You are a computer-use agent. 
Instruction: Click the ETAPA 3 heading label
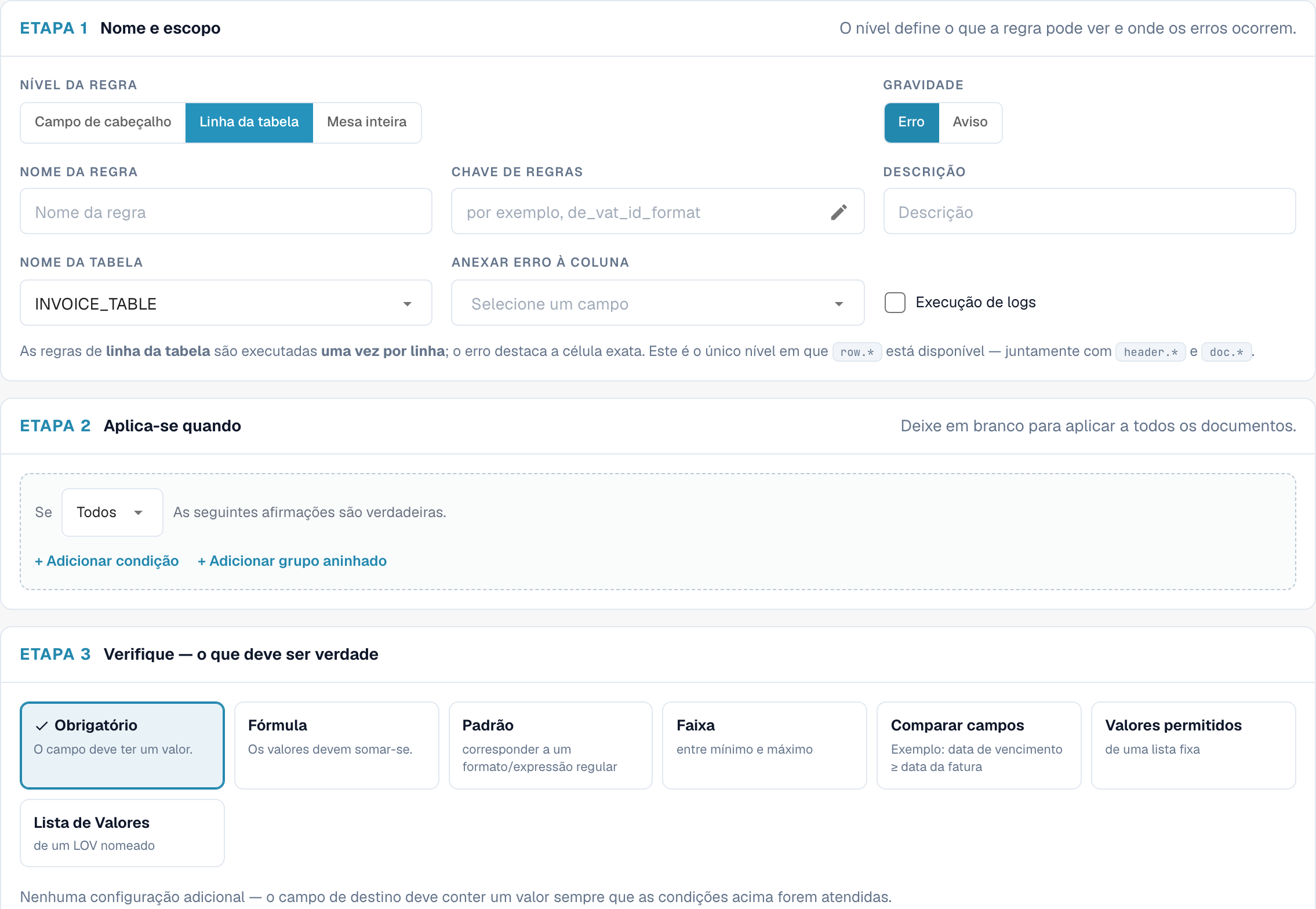click(55, 654)
